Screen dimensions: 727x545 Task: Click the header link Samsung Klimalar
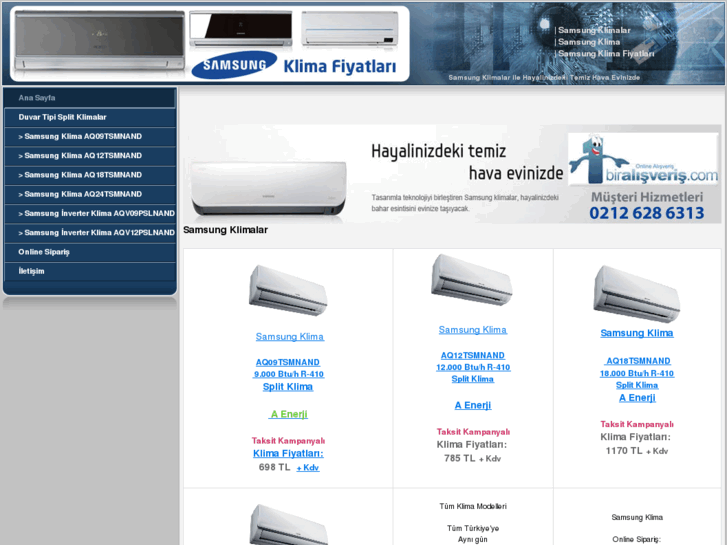point(594,30)
